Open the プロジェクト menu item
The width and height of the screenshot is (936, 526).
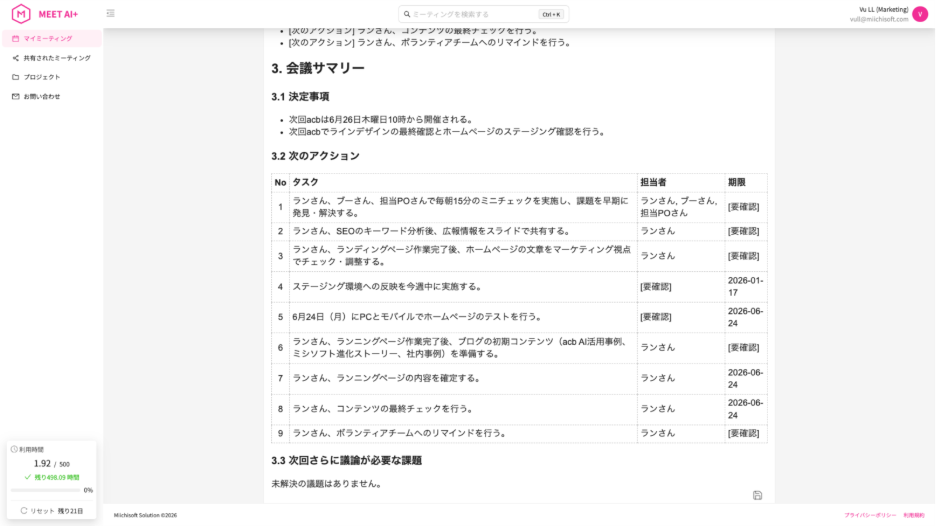[42, 77]
